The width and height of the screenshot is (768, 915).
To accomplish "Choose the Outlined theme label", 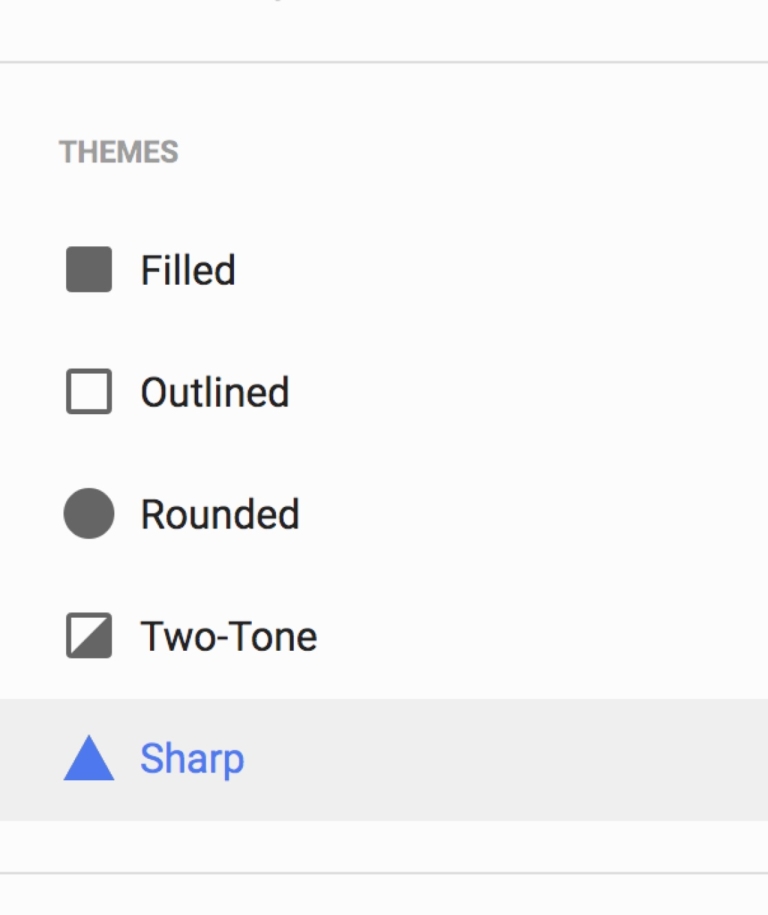I will (214, 392).
